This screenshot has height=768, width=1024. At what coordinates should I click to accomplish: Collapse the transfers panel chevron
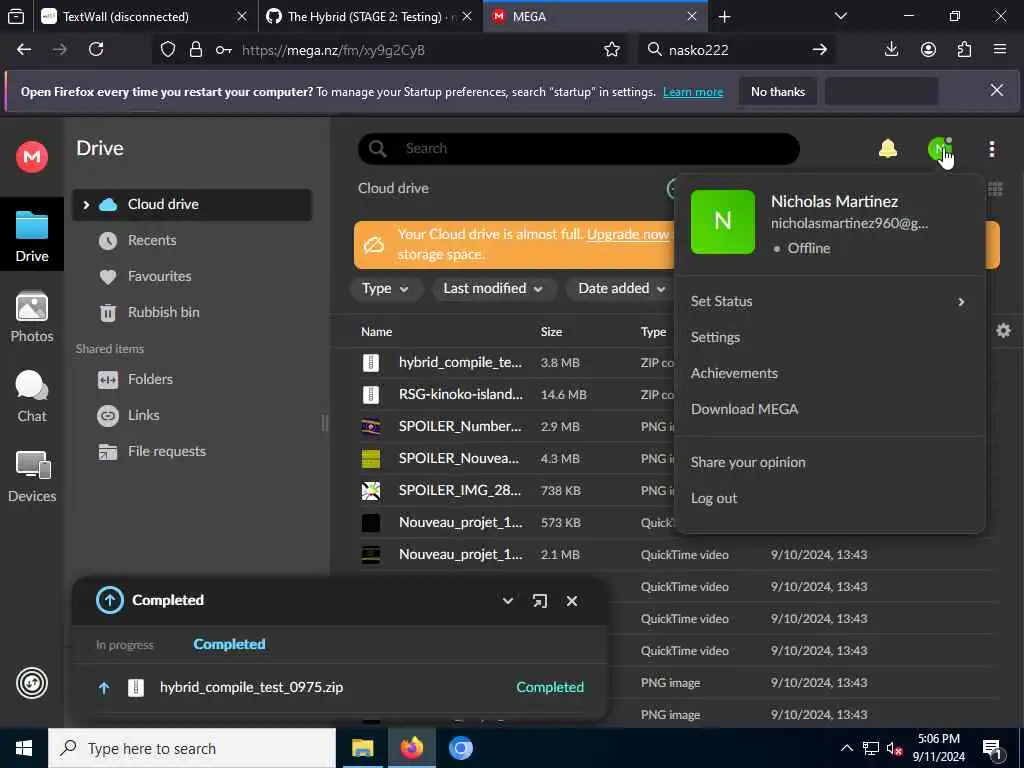click(507, 601)
